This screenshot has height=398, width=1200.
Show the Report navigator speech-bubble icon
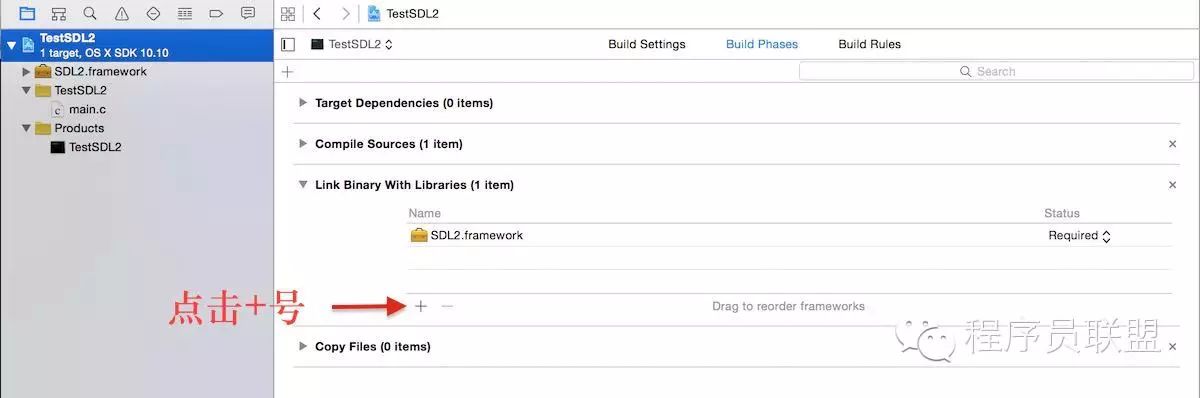point(248,13)
